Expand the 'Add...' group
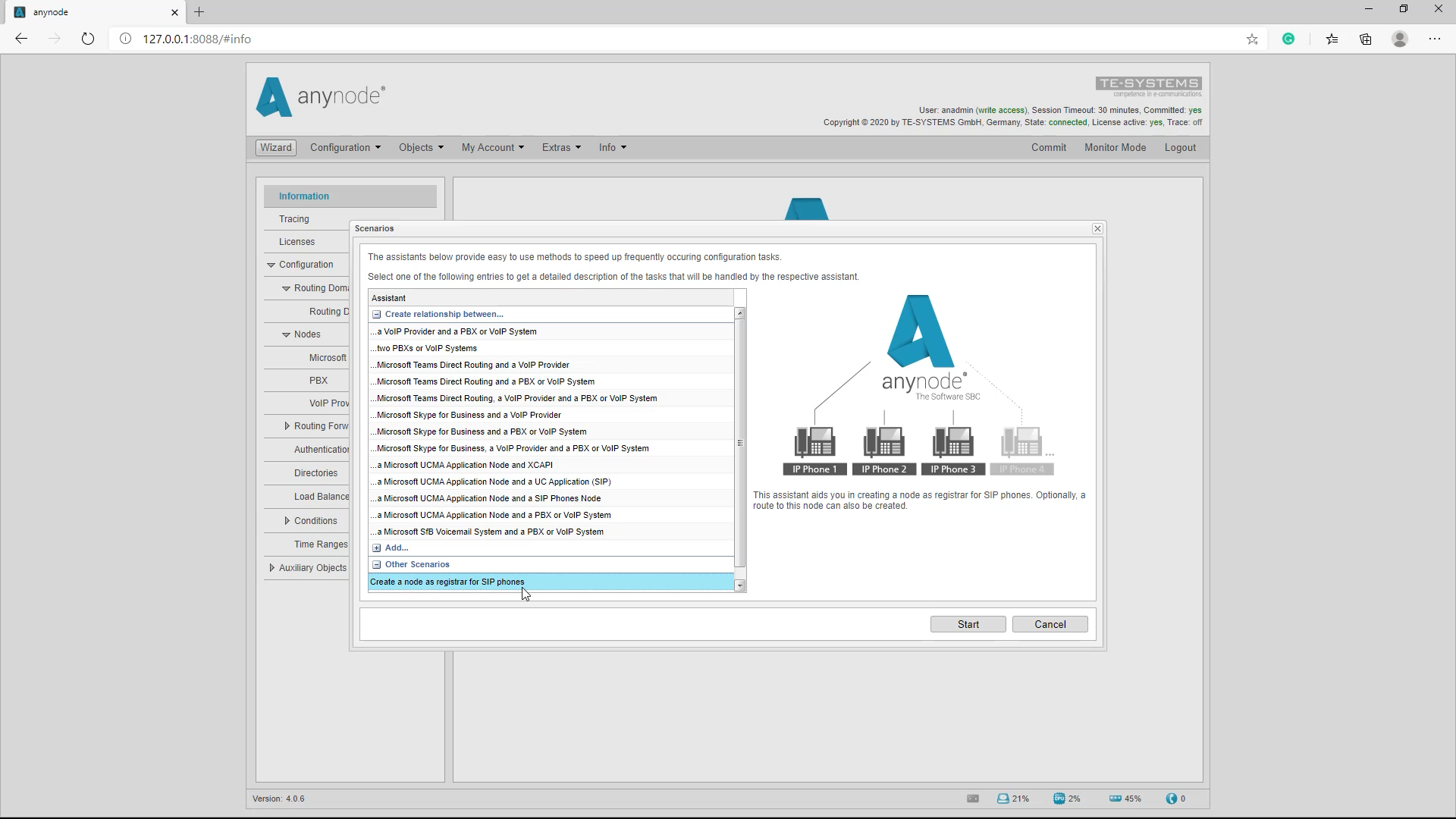Viewport: 1456px width, 819px height. 377,548
